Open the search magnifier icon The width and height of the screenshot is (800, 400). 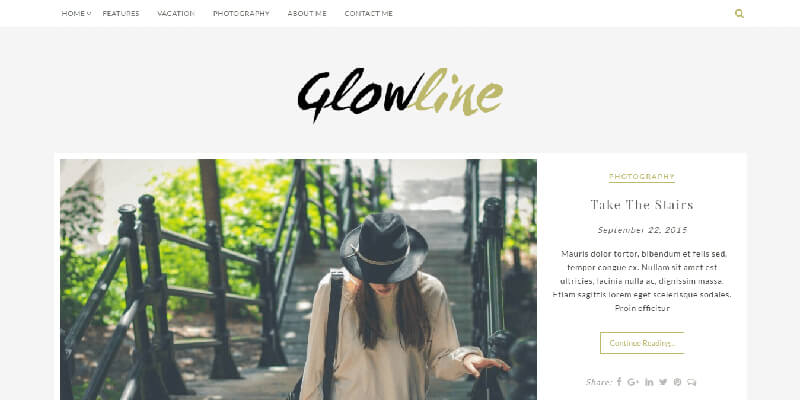[739, 14]
